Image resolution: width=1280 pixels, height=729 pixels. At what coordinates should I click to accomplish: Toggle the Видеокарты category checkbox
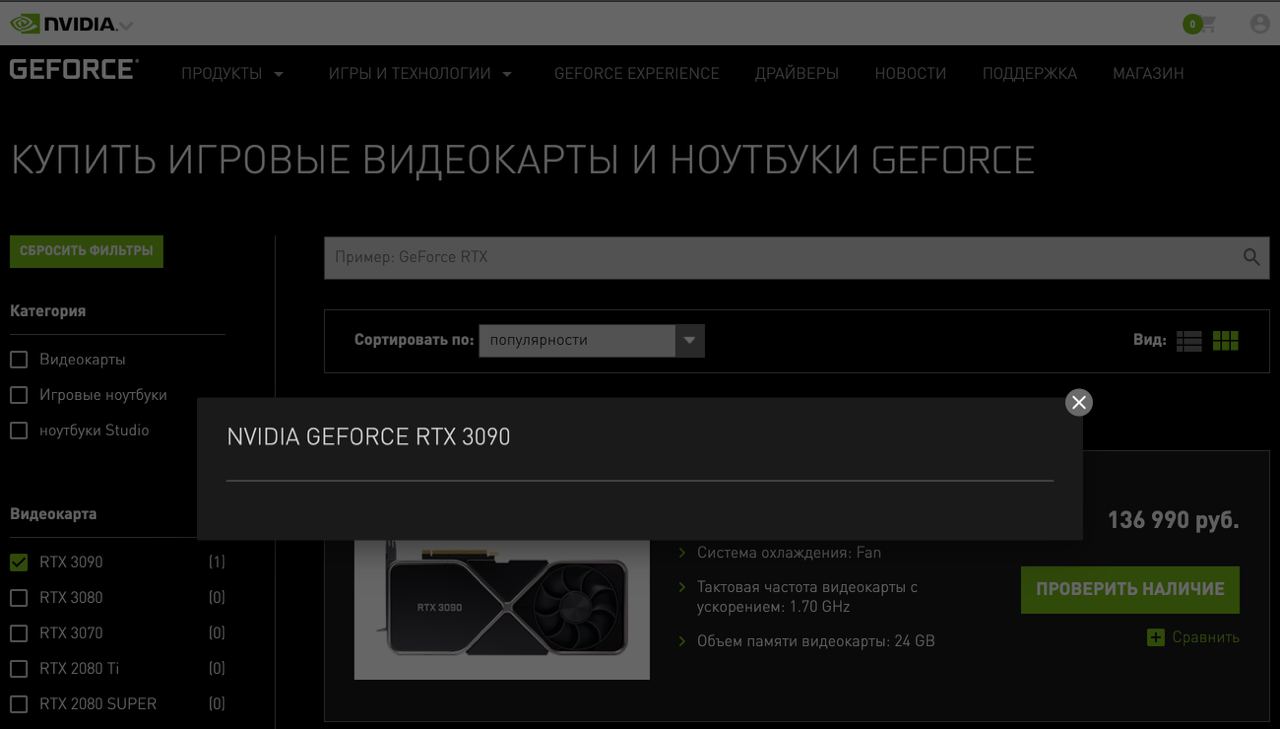tap(19, 359)
